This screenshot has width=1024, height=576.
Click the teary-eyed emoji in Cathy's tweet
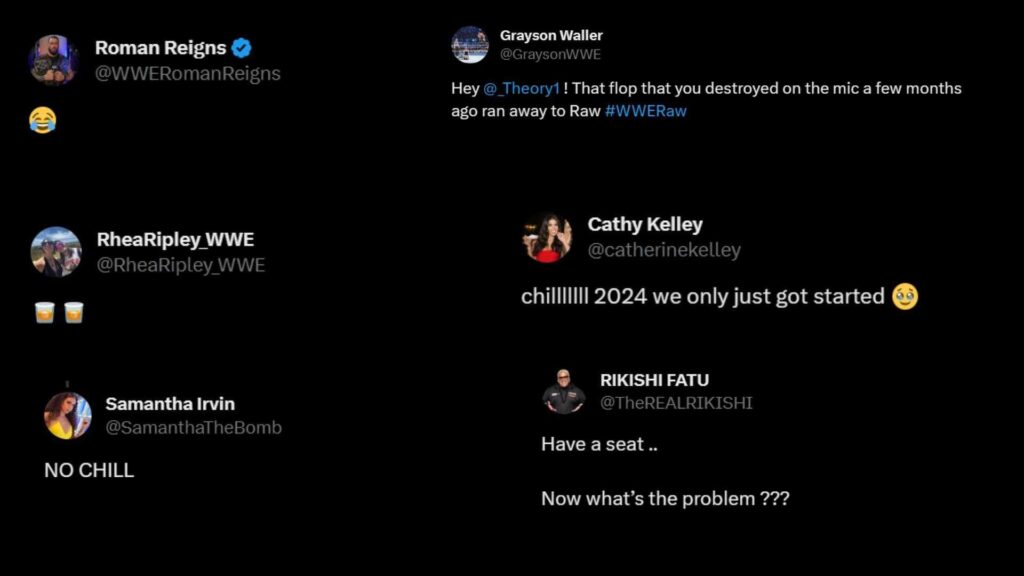905,296
